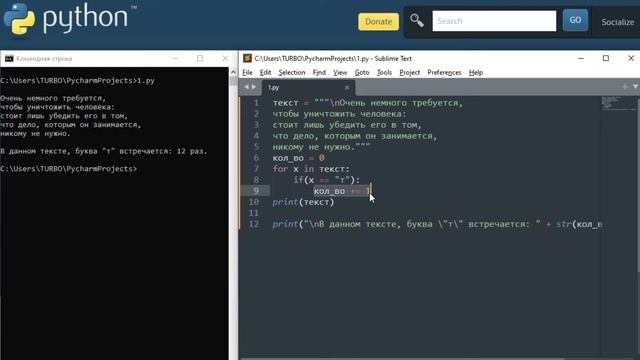Image resolution: width=640 pixels, height=360 pixels.
Task: Go to next tab with right arrow
Action: pyautogui.click(x=254, y=87)
